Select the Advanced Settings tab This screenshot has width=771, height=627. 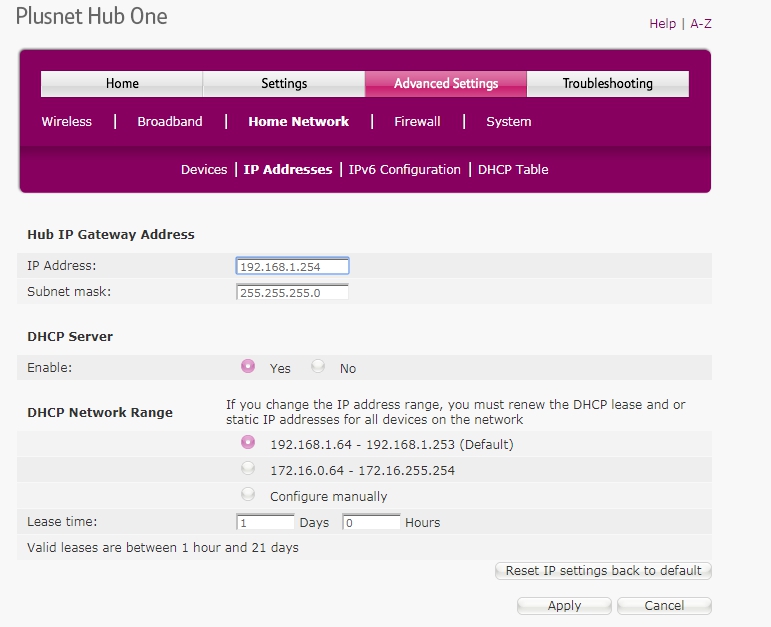tap(445, 84)
